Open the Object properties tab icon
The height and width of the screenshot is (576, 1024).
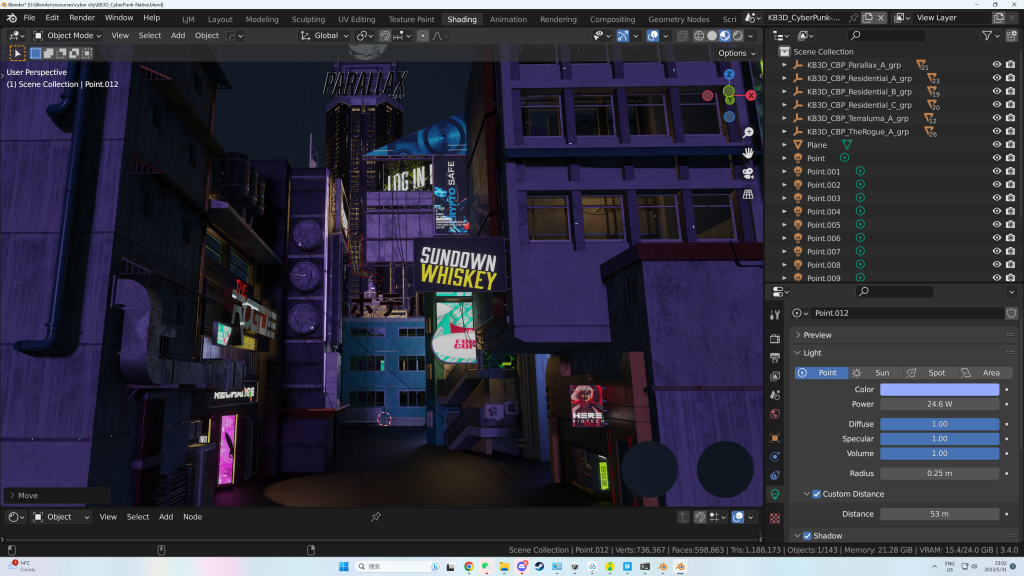[x=775, y=438]
